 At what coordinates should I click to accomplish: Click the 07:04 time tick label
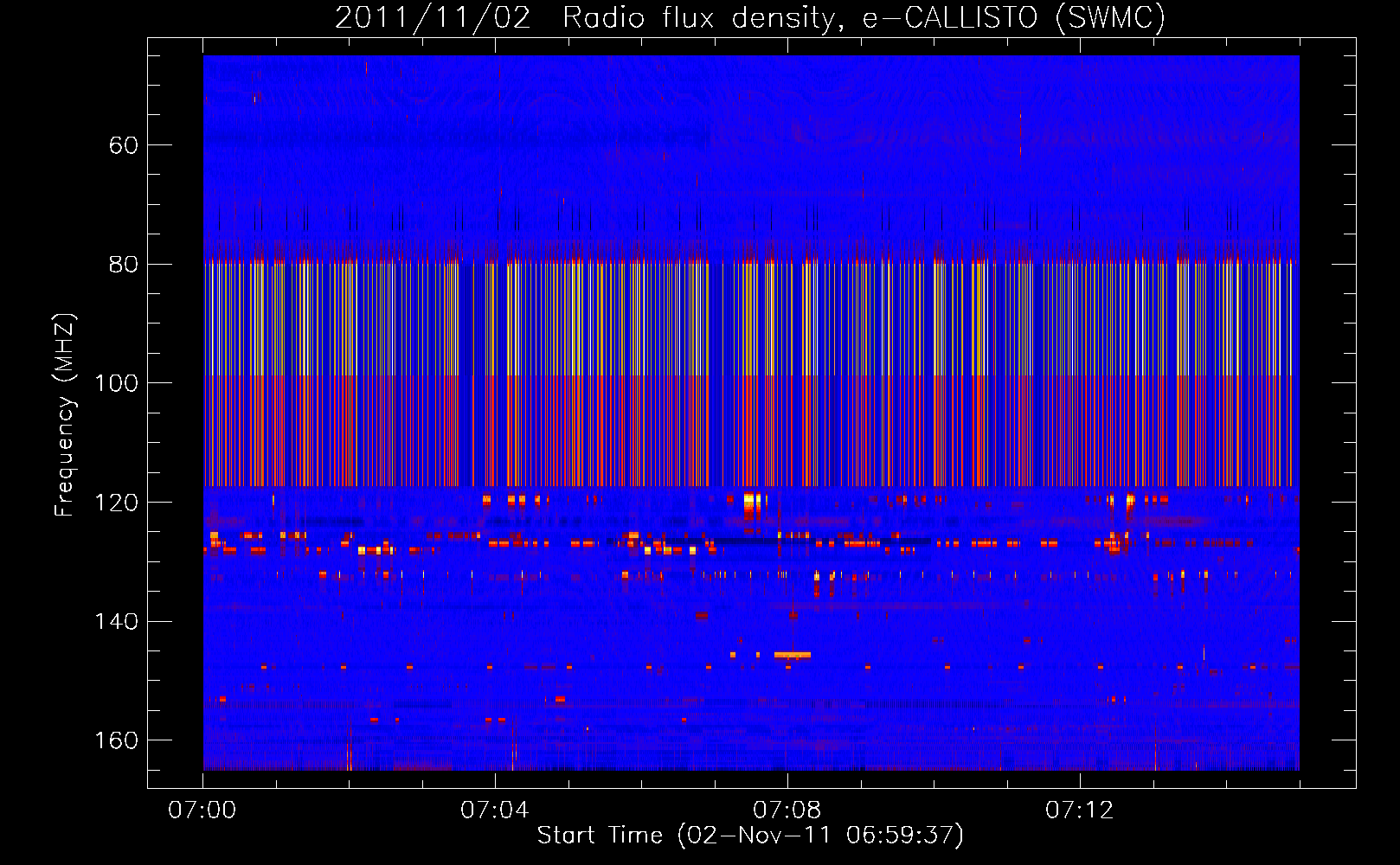click(495, 811)
